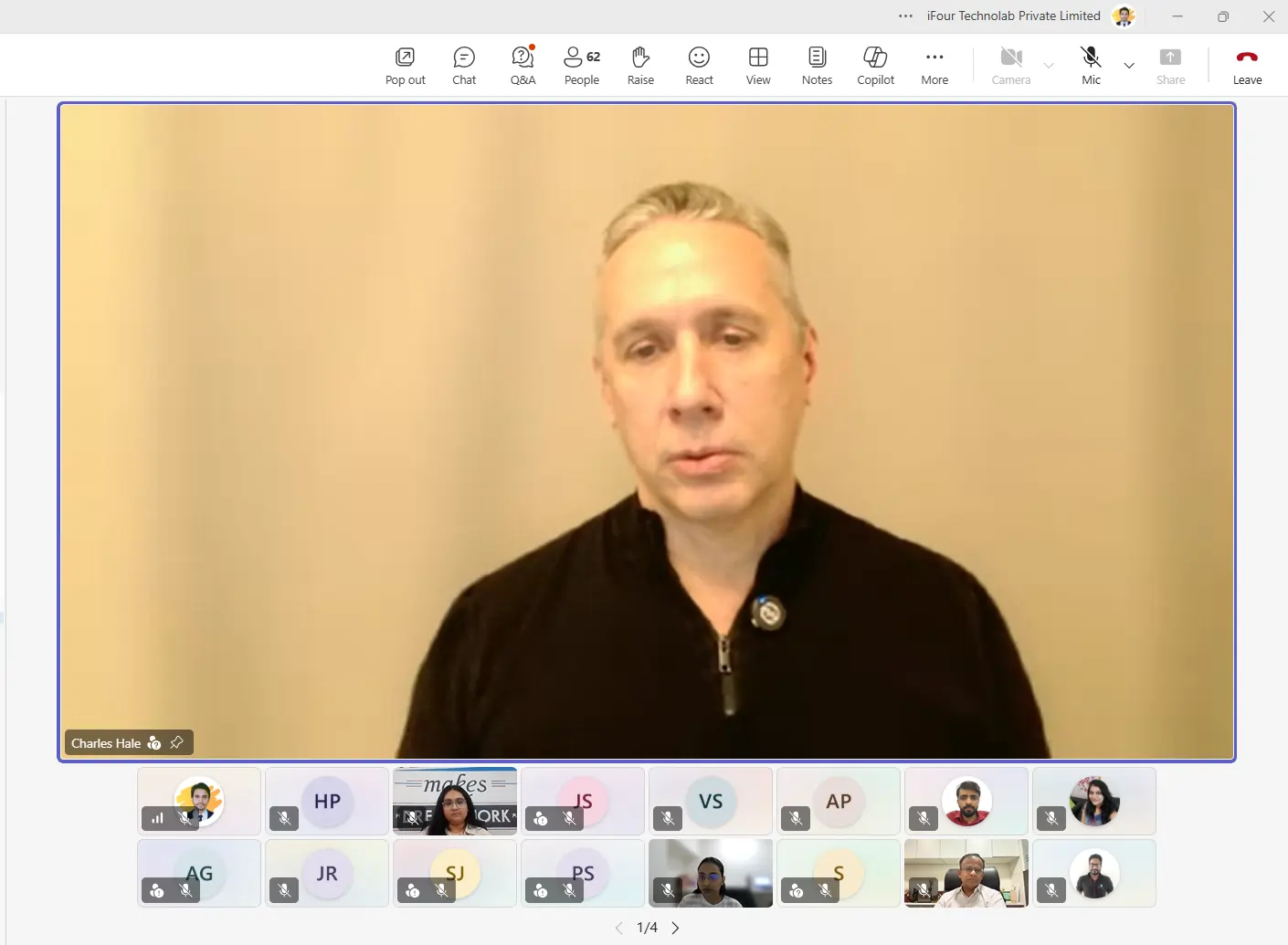Viewport: 1288px width, 945px height.
Task: Select the HP participant tile
Action: (327, 801)
